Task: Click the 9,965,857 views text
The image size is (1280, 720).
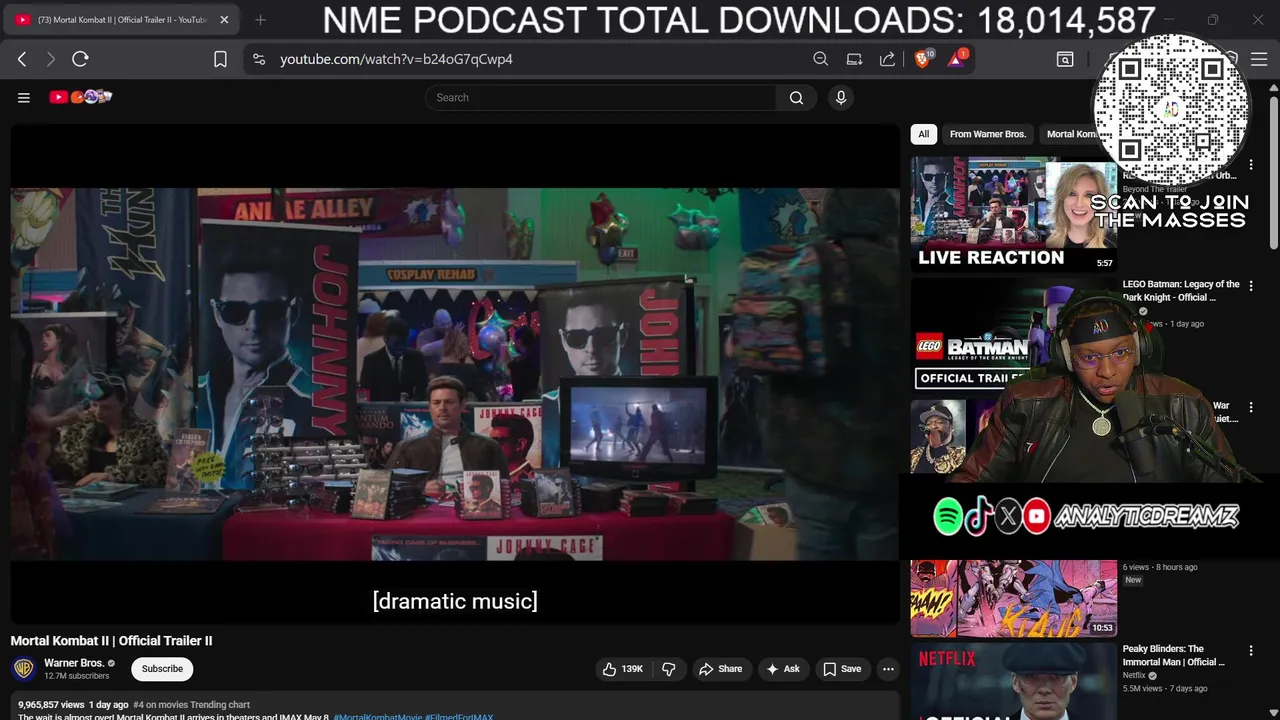Action: pos(52,705)
